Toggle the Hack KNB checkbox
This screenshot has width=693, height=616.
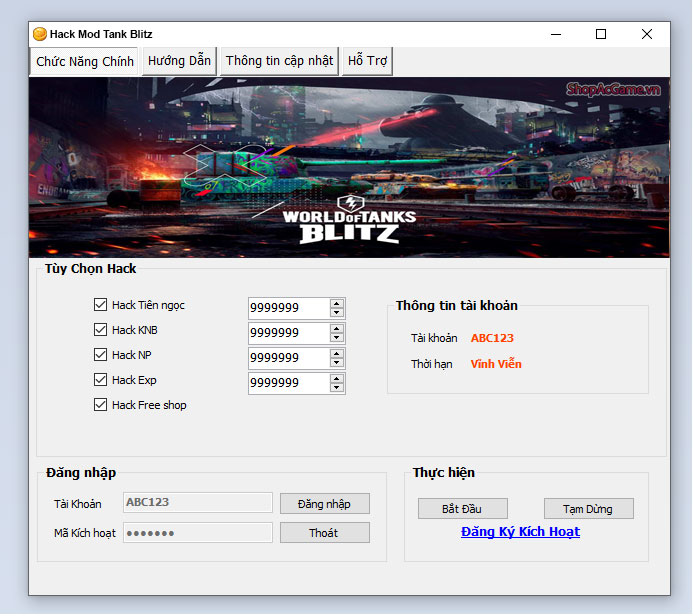click(100, 330)
